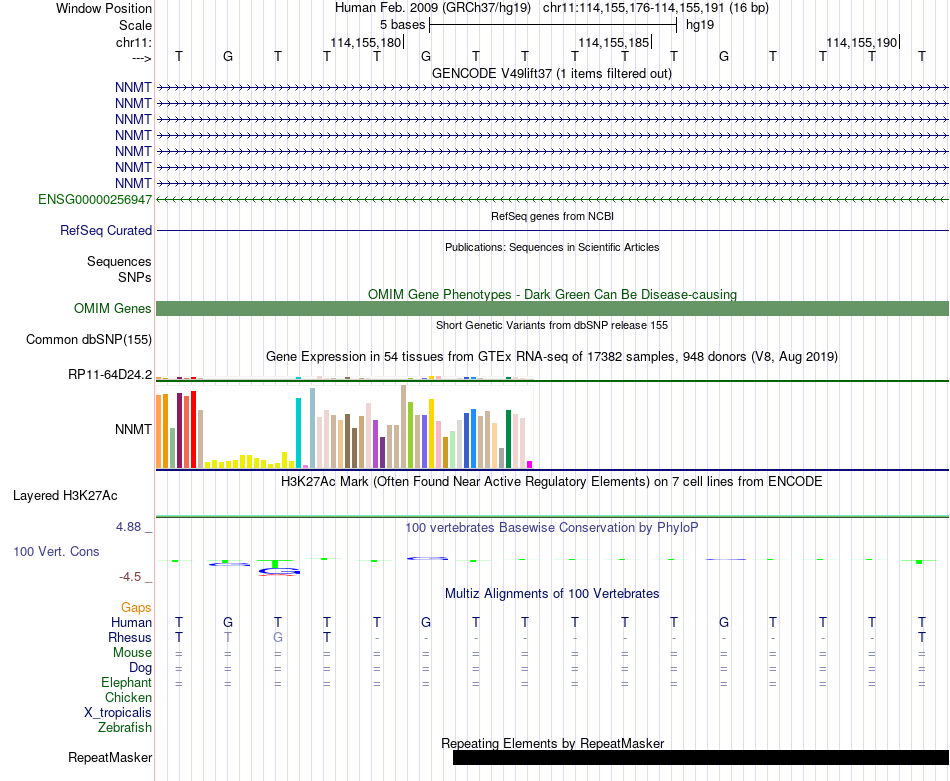Open the Layered H3K27Ac track label
Image resolution: width=950 pixels, height=781 pixels.
tap(65, 496)
